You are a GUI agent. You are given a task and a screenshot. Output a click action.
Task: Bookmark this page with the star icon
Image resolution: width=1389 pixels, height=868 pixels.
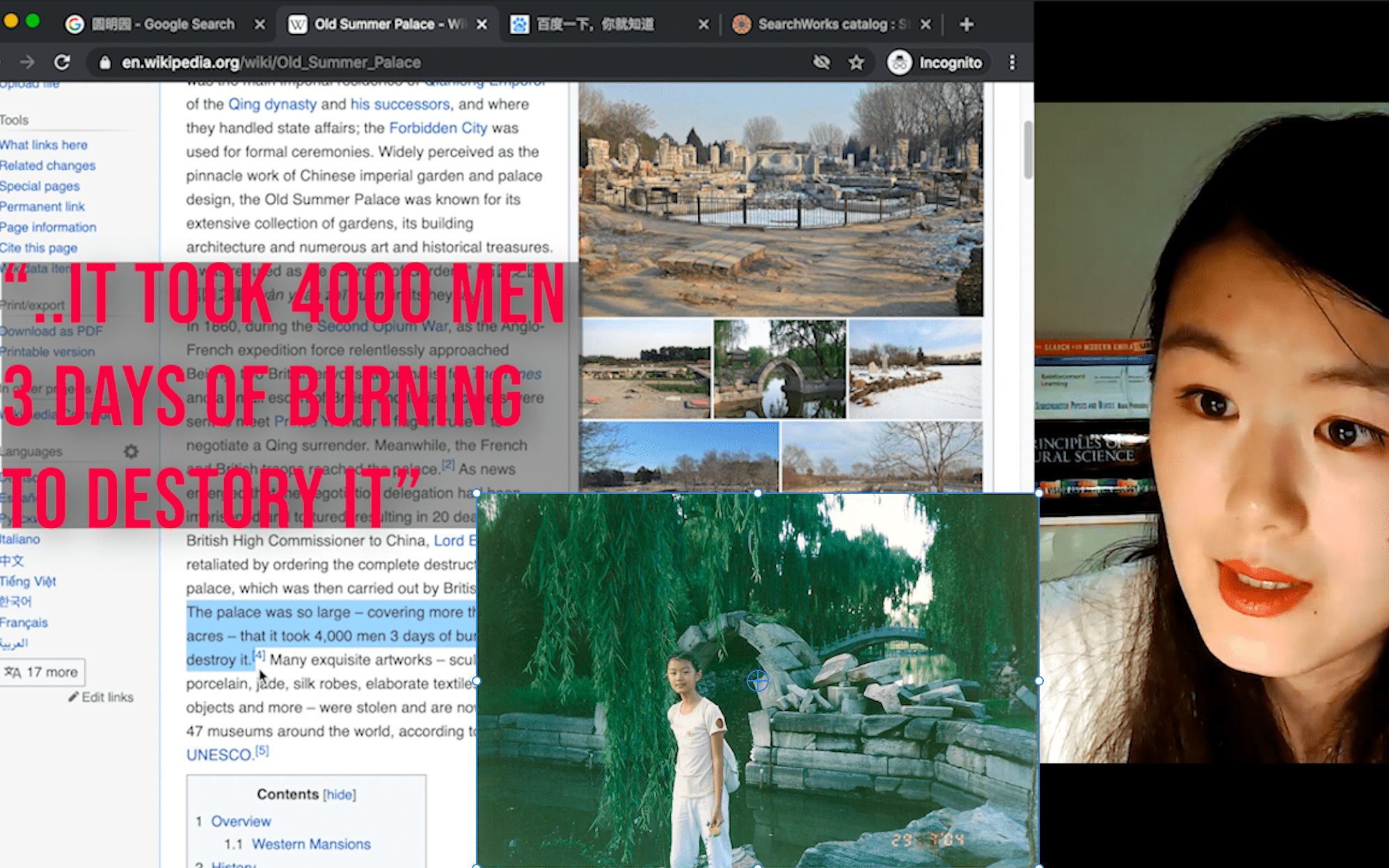856,63
